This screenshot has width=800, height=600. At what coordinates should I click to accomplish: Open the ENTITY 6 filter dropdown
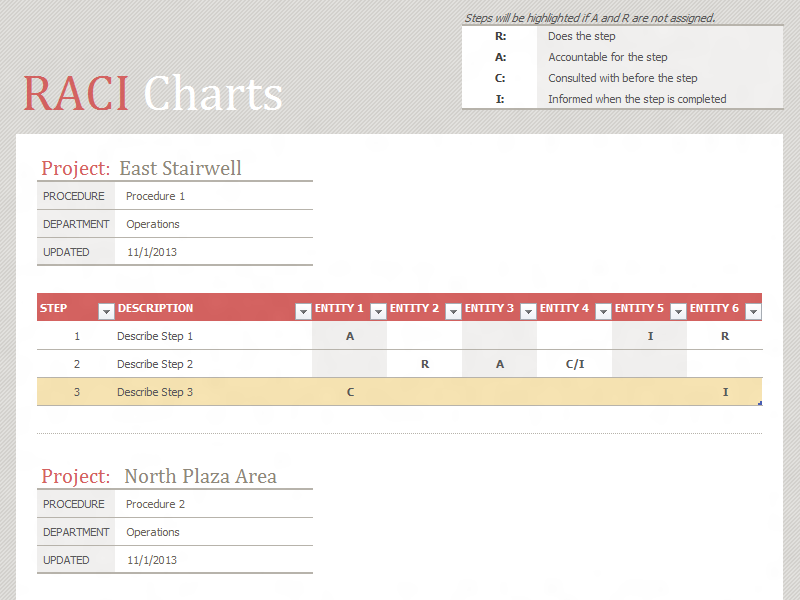pos(753,311)
